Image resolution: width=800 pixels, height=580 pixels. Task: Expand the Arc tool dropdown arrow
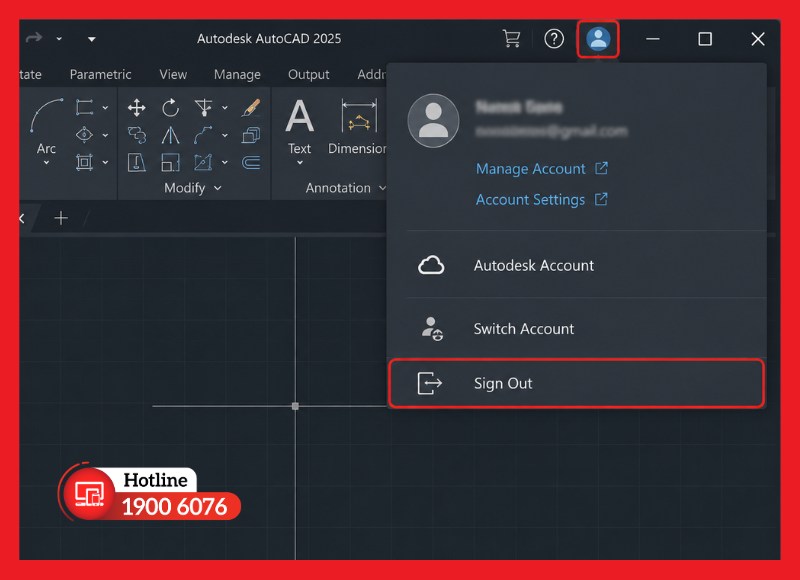(x=46, y=163)
